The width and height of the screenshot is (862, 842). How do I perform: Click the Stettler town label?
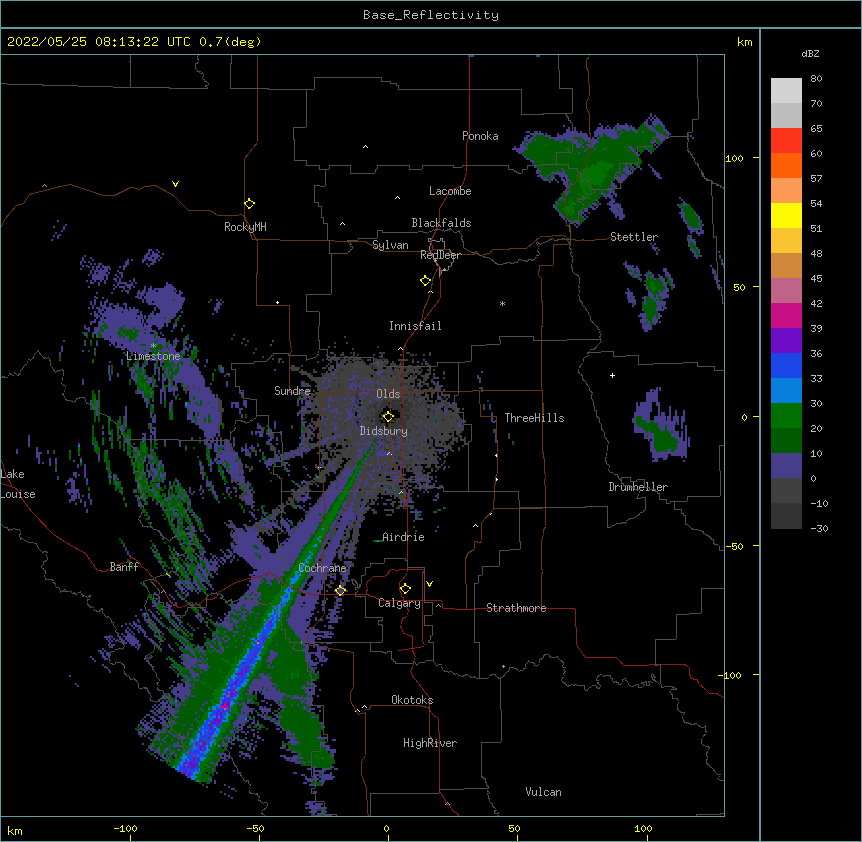(633, 237)
